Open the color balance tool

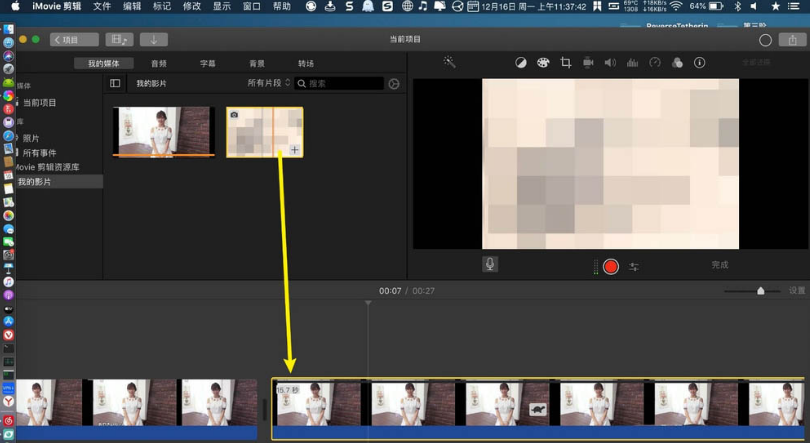click(521, 63)
